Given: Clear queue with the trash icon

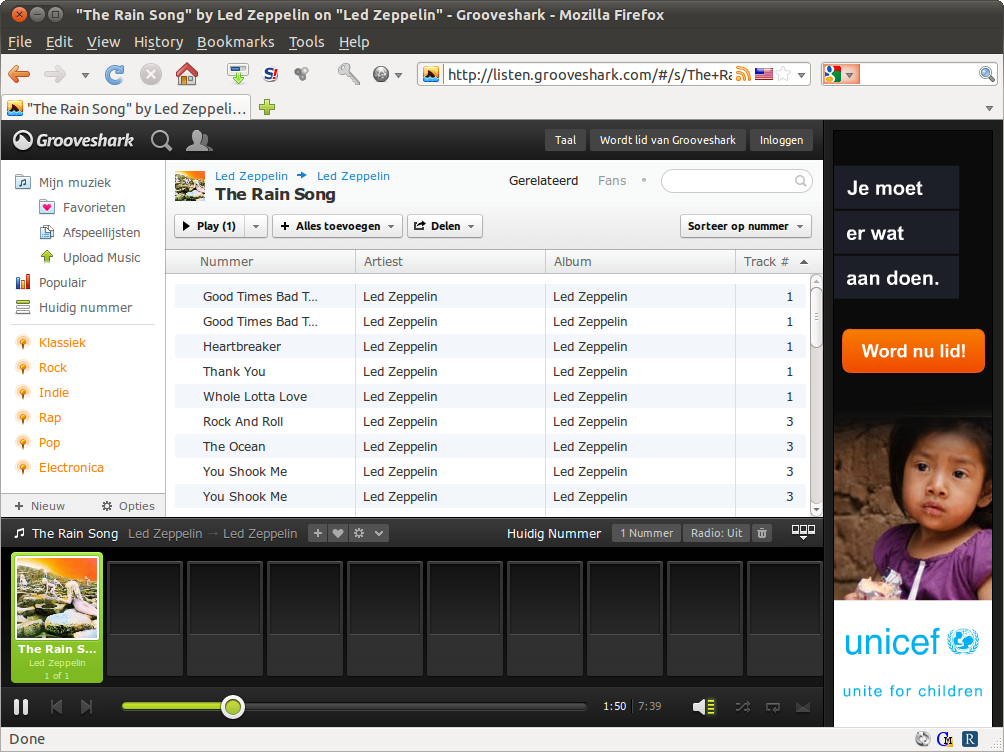Looking at the screenshot, I should coord(762,533).
